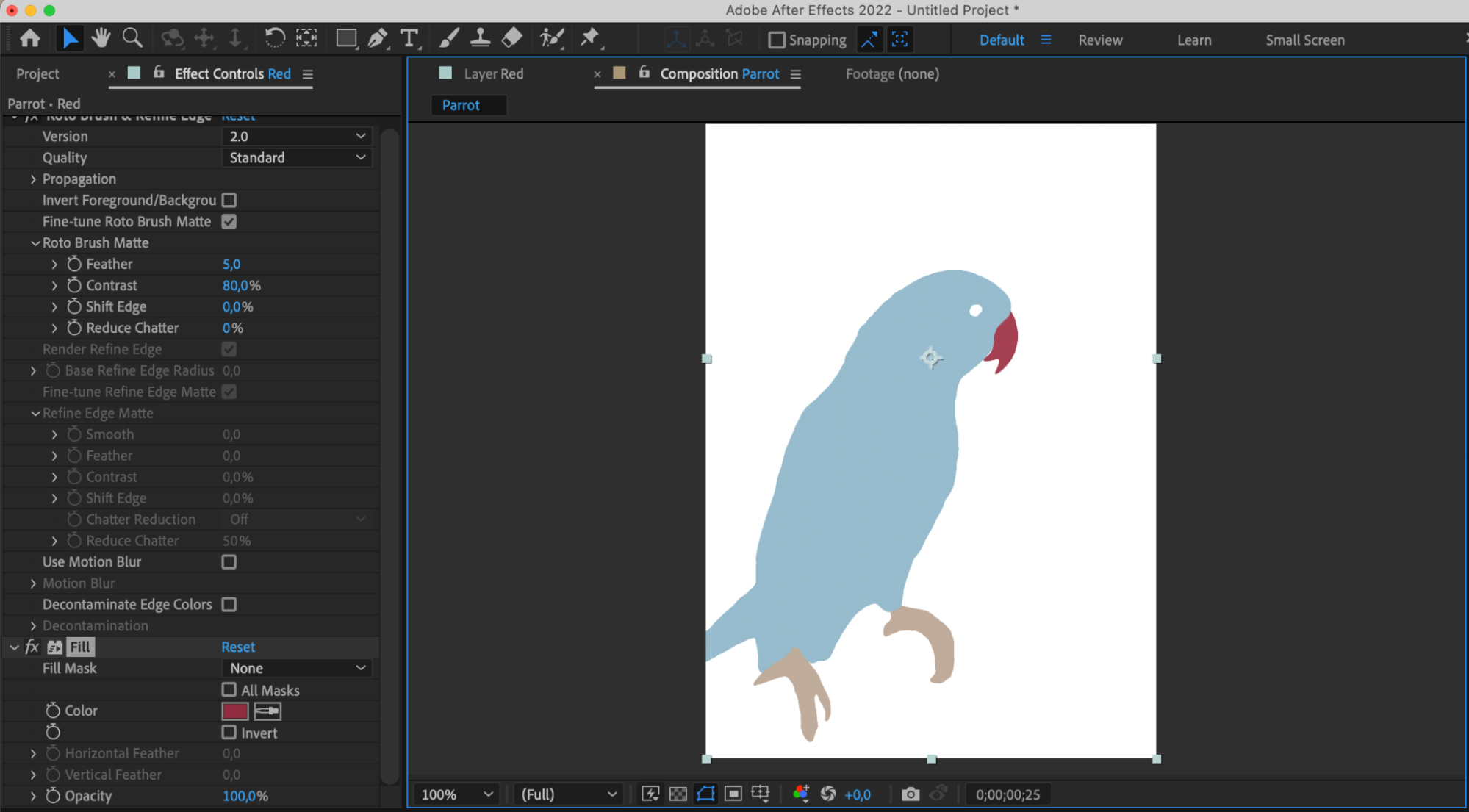
Task: Click the Home icon in the toolbar
Action: click(x=30, y=39)
